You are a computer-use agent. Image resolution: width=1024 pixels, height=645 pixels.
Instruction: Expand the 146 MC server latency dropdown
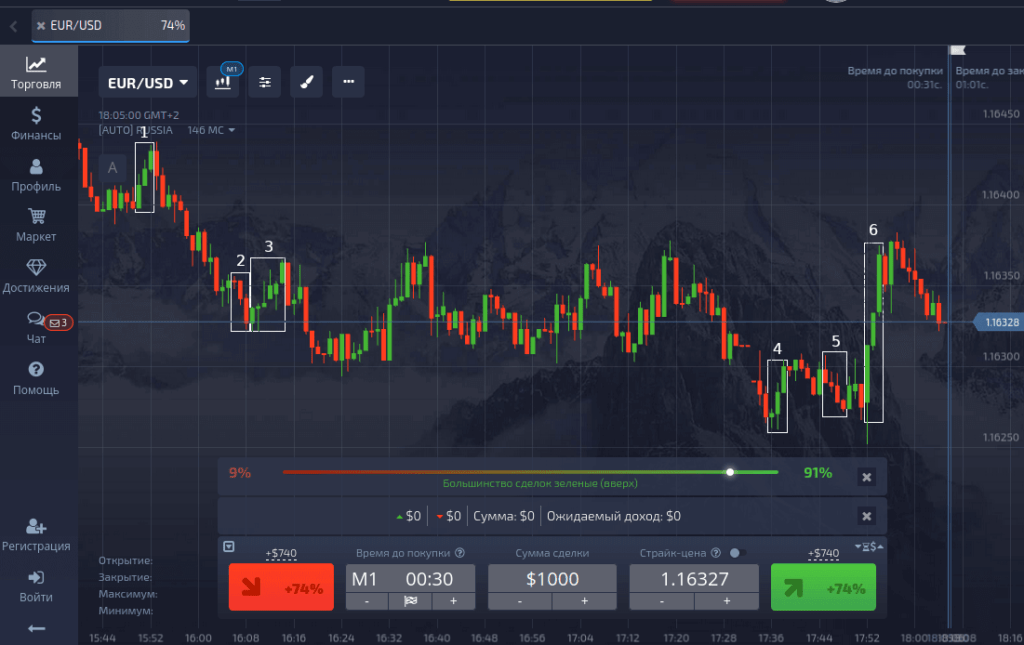pos(231,130)
